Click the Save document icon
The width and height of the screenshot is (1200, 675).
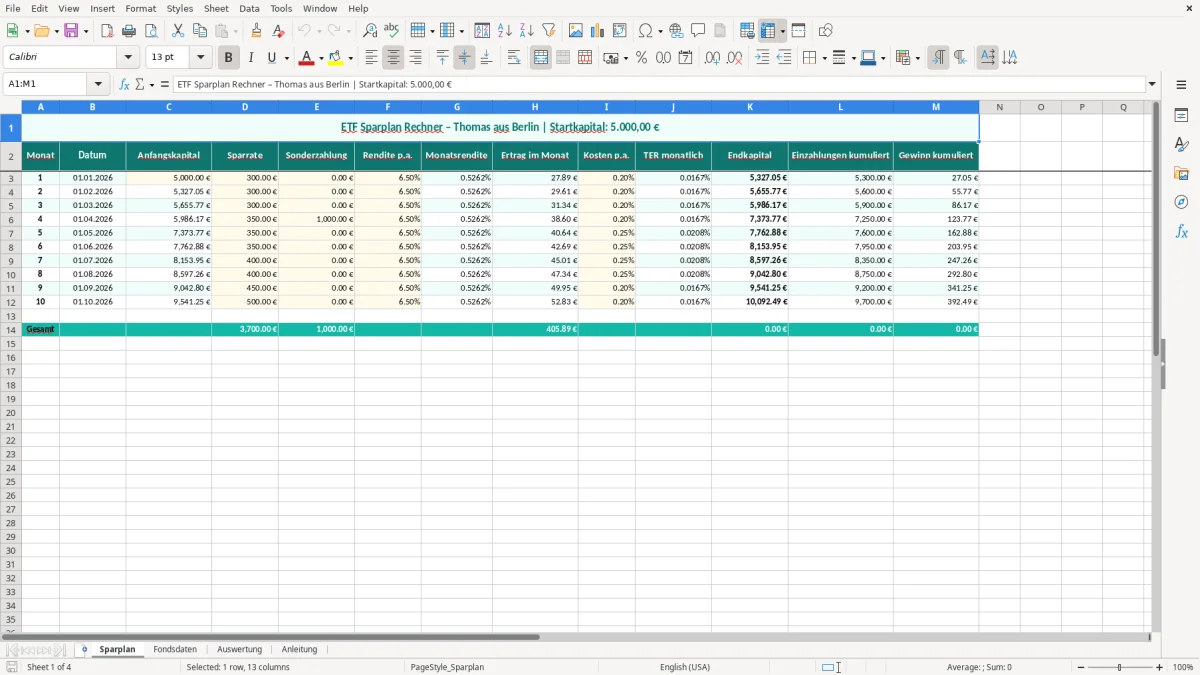[x=71, y=31]
